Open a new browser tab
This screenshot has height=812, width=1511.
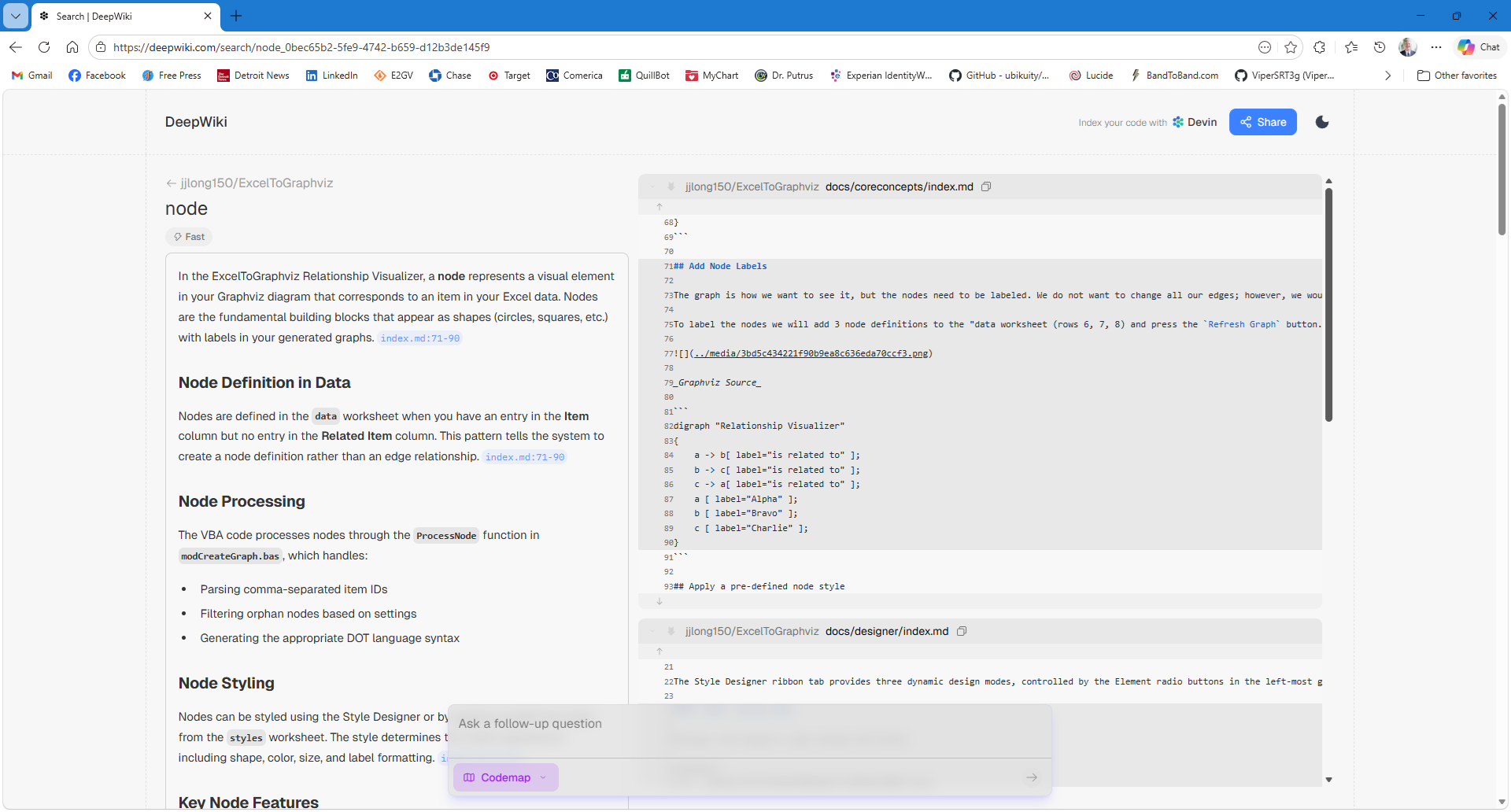pyautogui.click(x=236, y=16)
